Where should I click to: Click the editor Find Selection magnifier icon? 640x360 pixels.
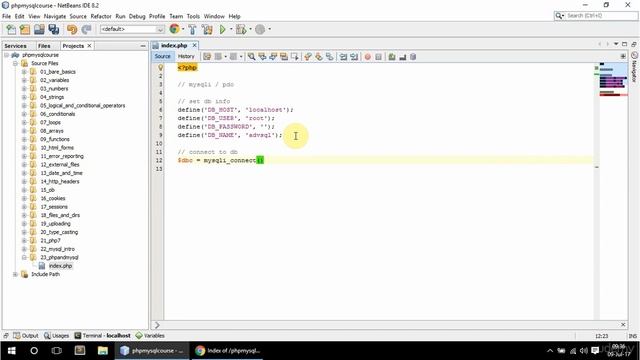pos(251,57)
